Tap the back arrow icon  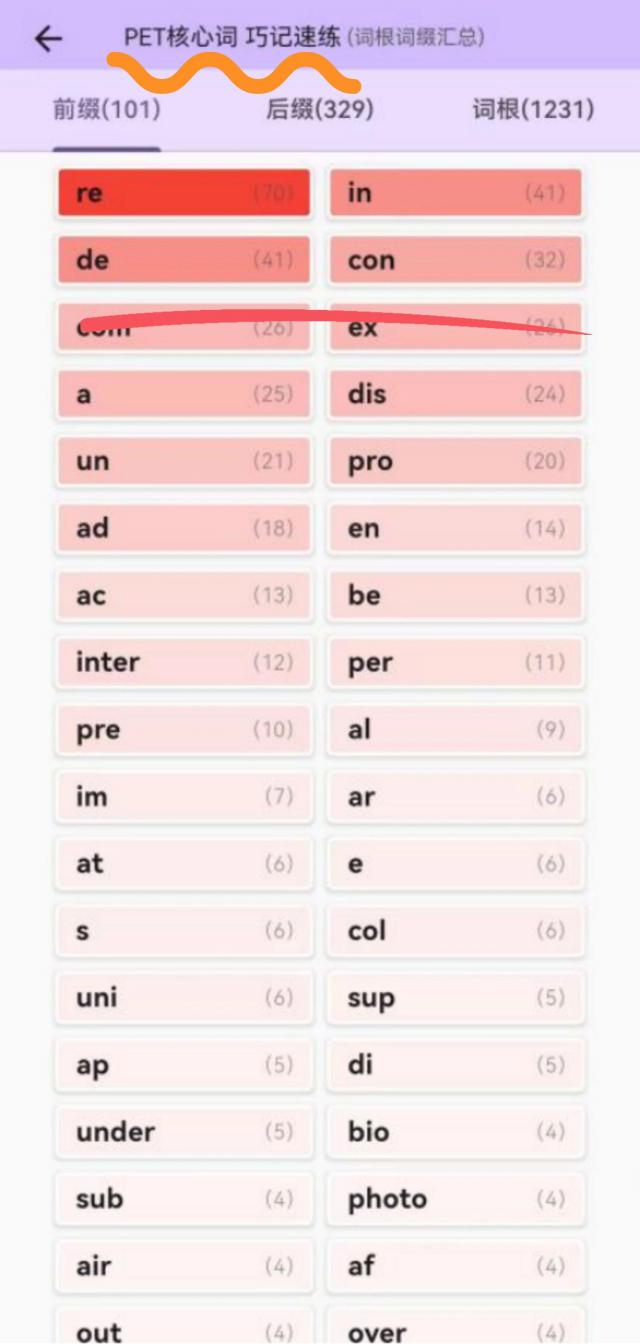click(48, 39)
